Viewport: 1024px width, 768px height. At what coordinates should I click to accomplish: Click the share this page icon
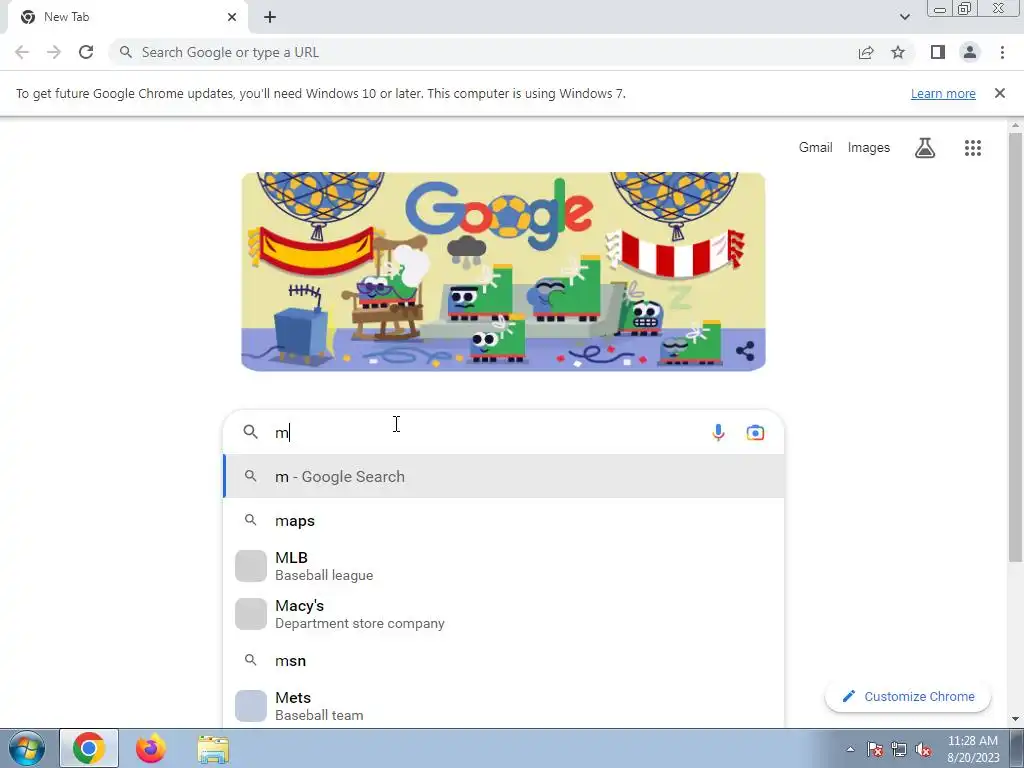pyautogui.click(x=866, y=52)
